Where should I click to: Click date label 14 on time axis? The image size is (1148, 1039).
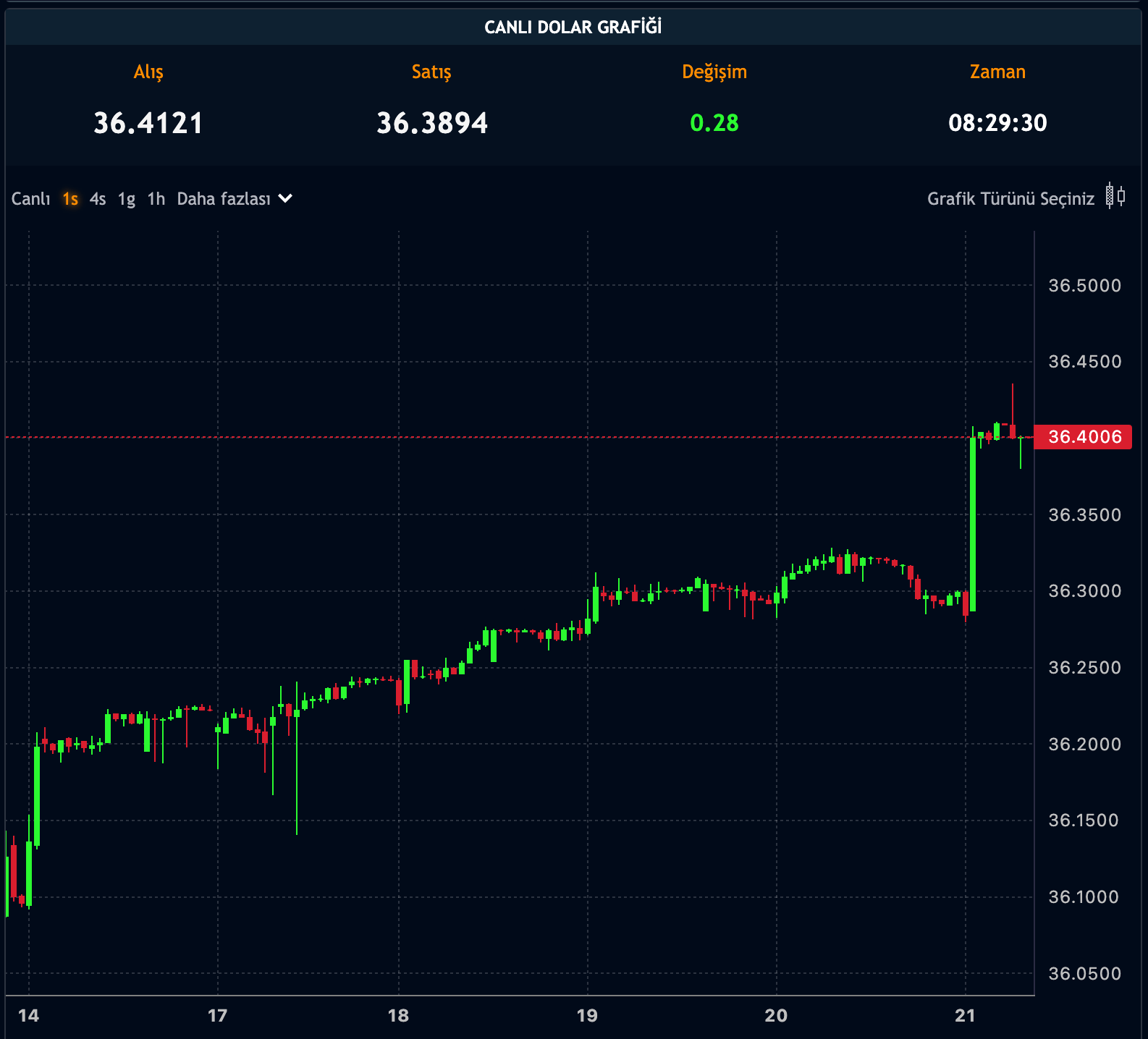tap(29, 1016)
